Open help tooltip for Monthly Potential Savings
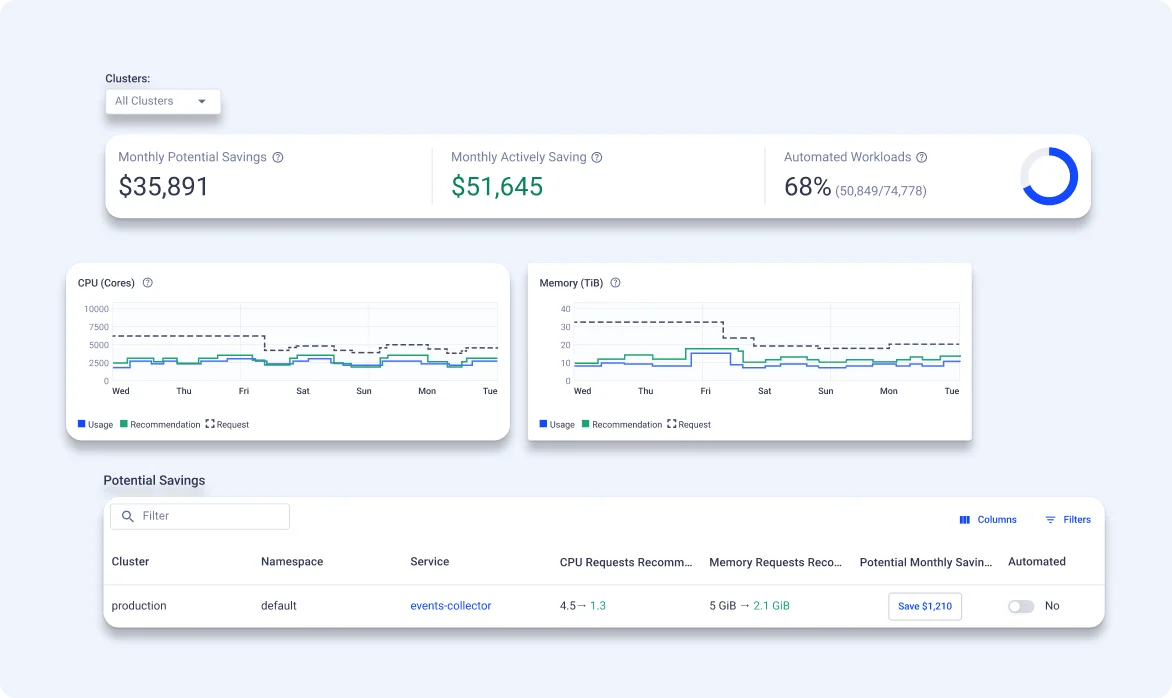Screen dimensions: 1172x698 [278, 157]
